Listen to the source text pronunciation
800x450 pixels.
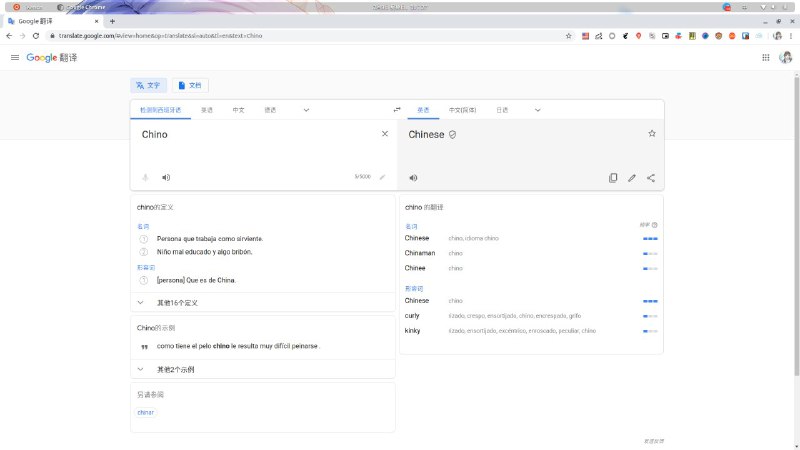[x=166, y=177]
